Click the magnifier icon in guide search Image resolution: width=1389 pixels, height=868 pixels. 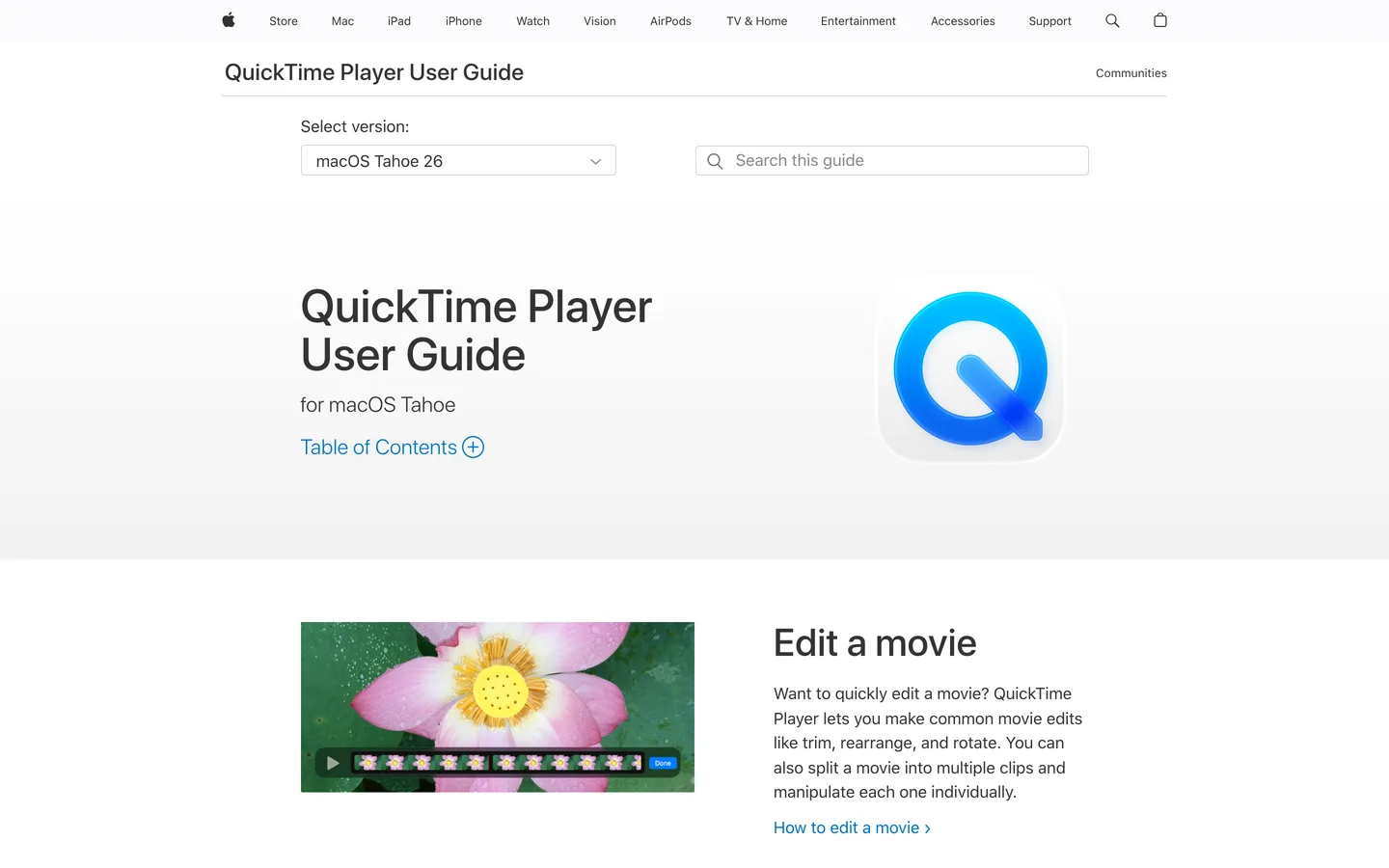[x=715, y=161]
